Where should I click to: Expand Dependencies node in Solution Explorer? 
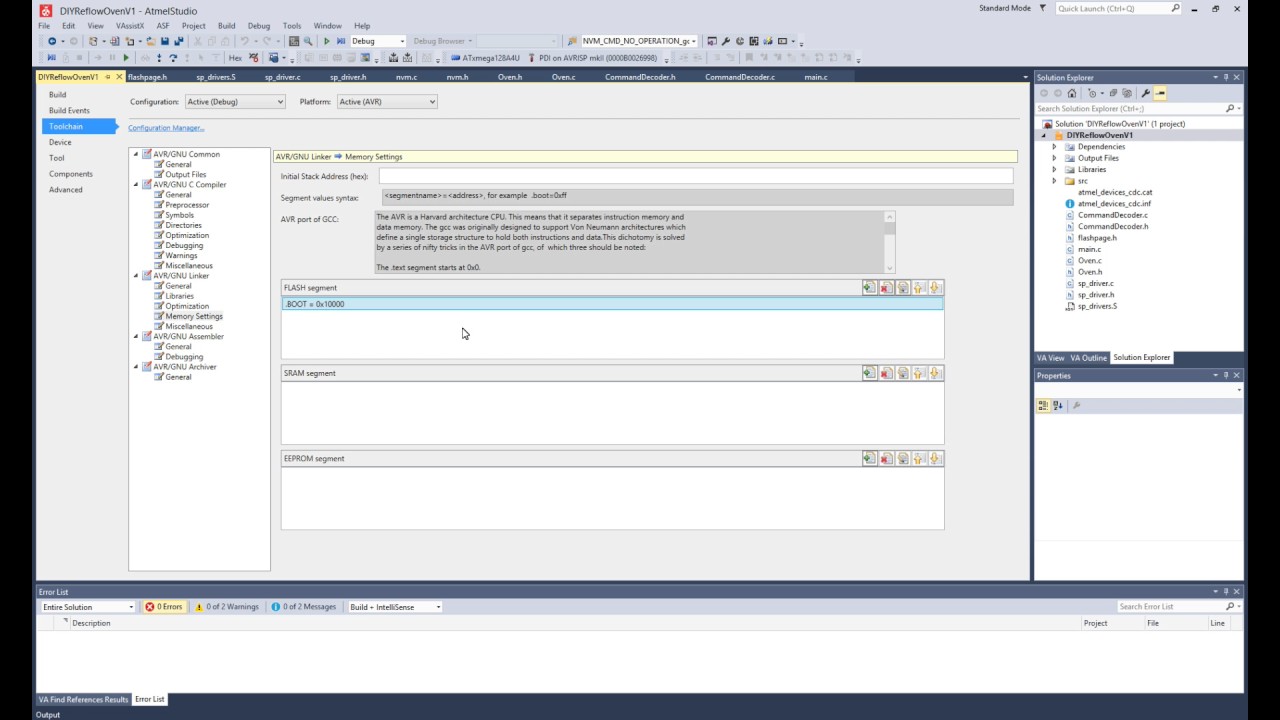click(1054, 147)
